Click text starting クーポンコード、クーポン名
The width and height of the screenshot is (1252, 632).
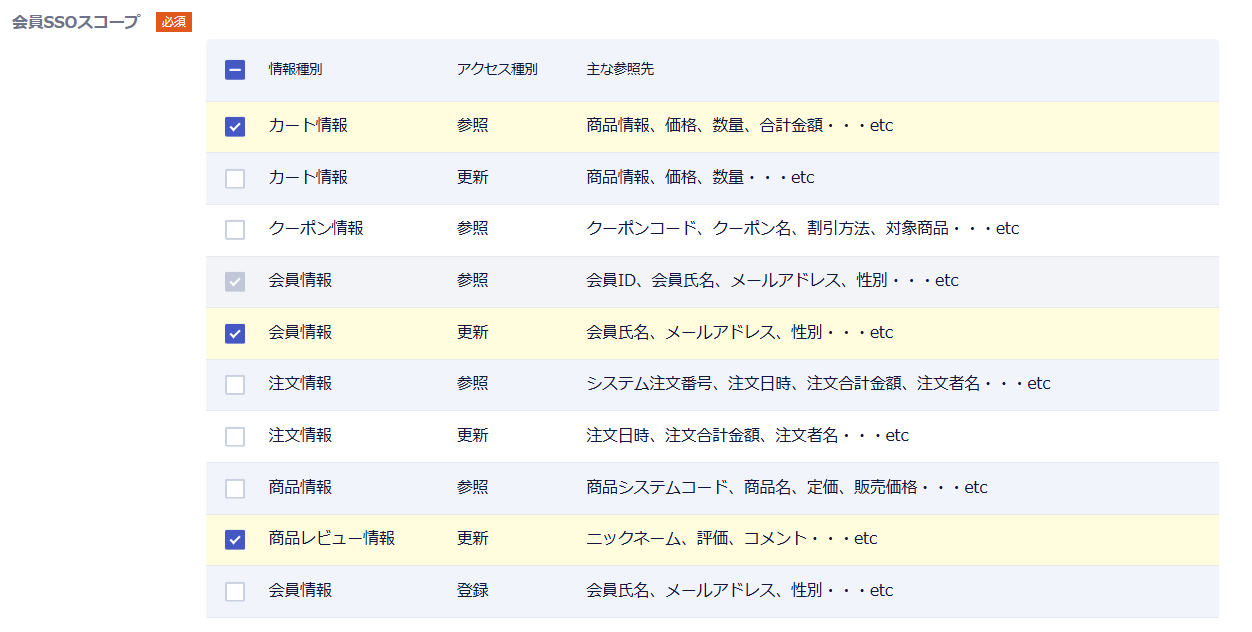(803, 229)
